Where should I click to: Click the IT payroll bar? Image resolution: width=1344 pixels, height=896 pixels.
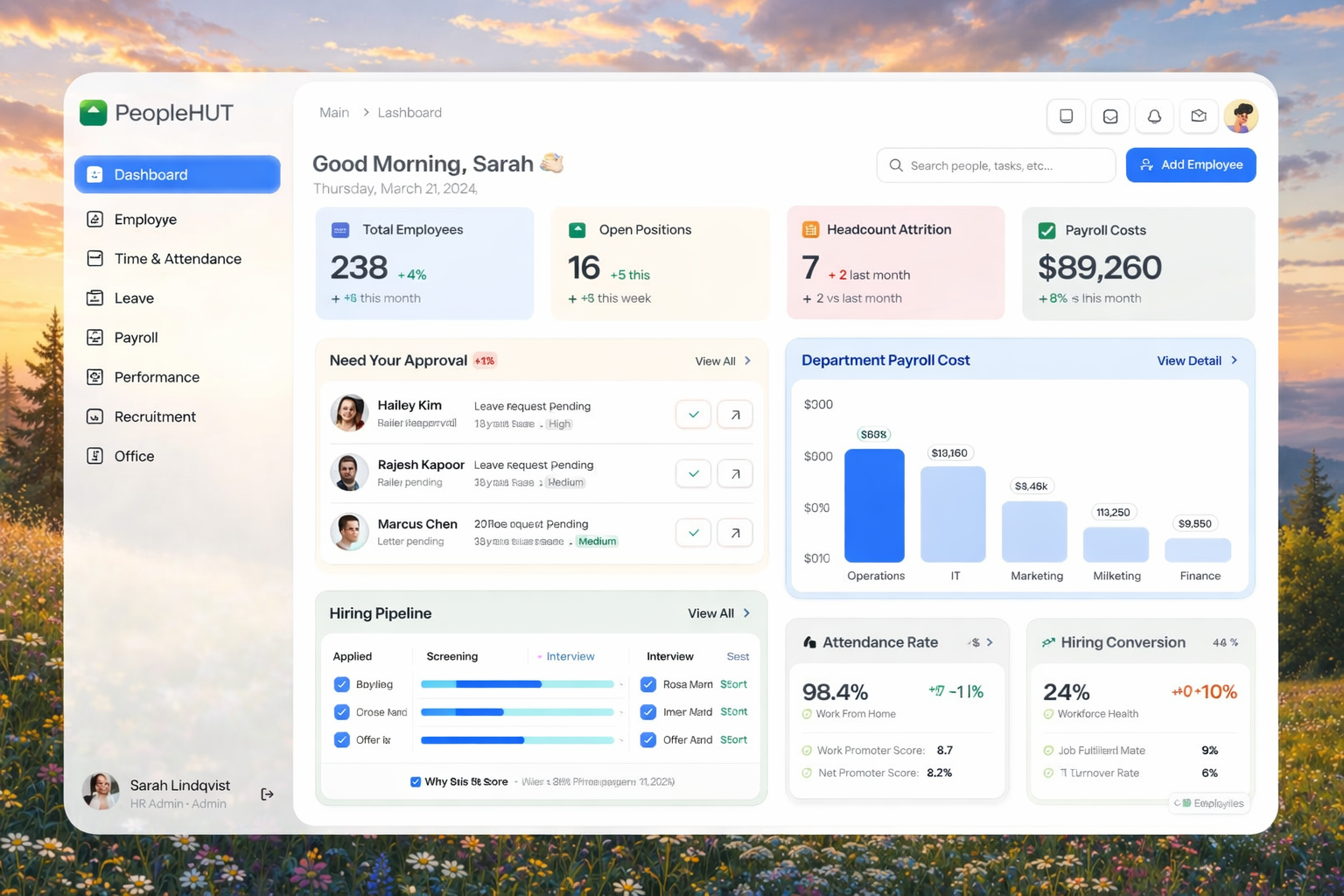tap(953, 514)
